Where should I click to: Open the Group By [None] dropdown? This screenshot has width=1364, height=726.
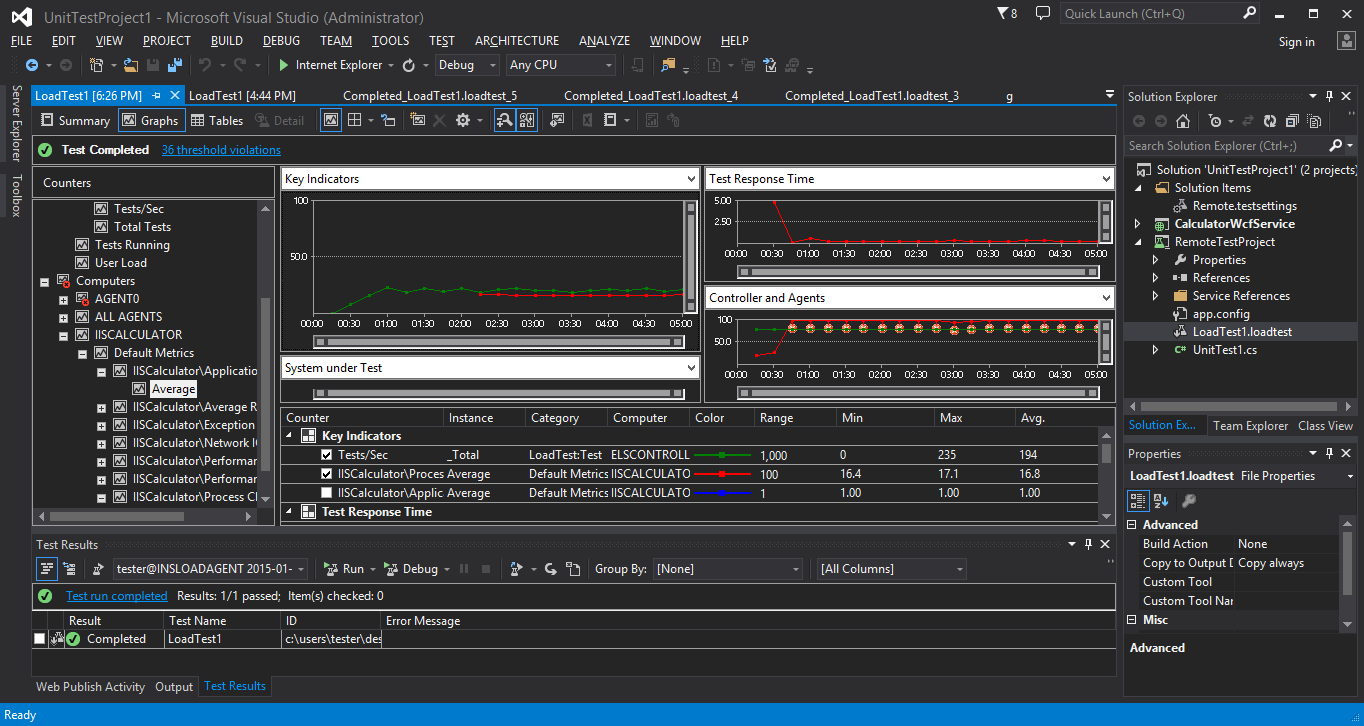[727, 569]
